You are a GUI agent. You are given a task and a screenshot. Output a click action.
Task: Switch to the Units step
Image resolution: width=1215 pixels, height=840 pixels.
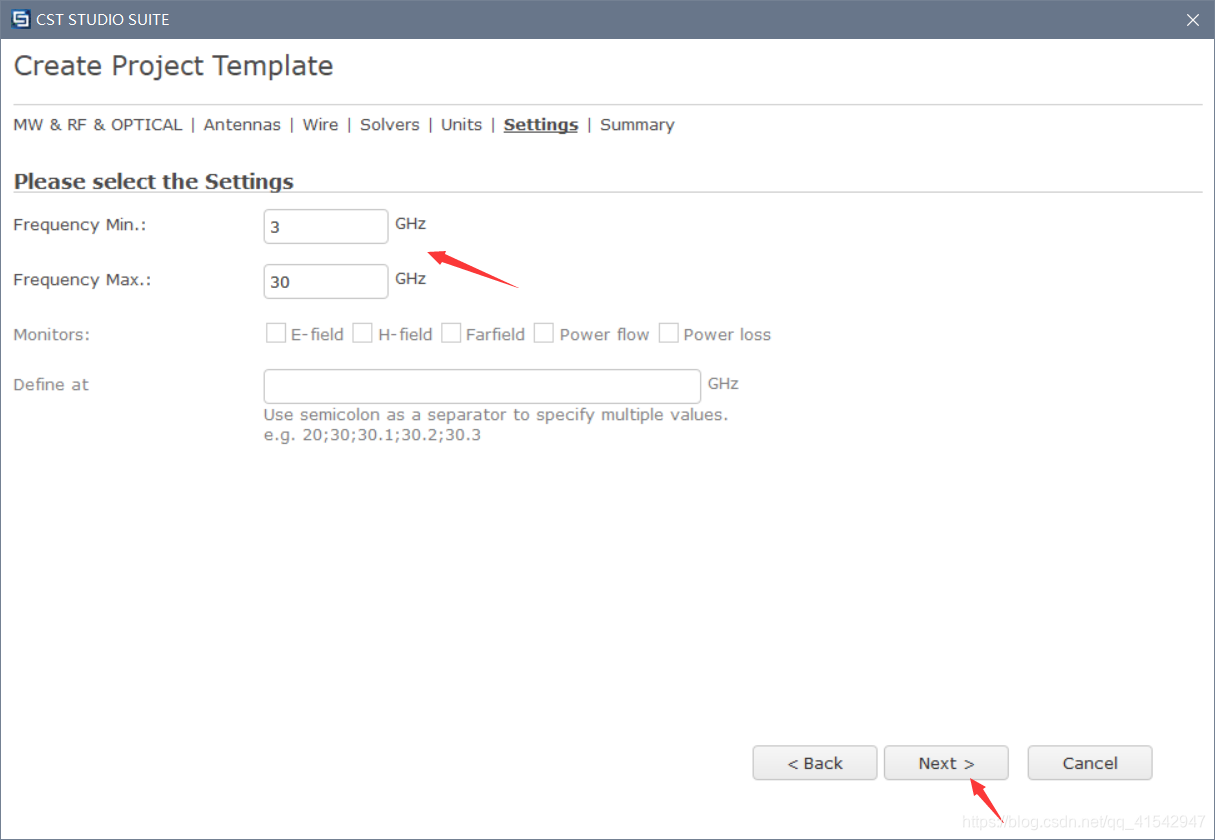pos(462,125)
